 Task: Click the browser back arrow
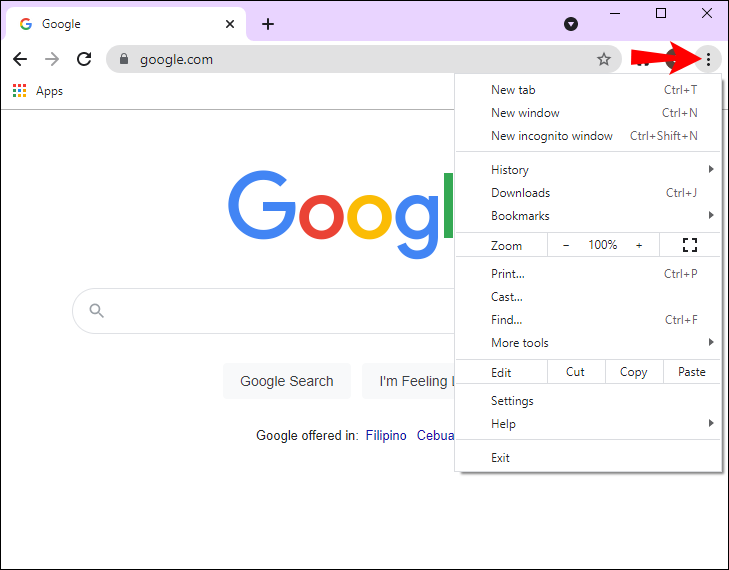click(x=20, y=59)
